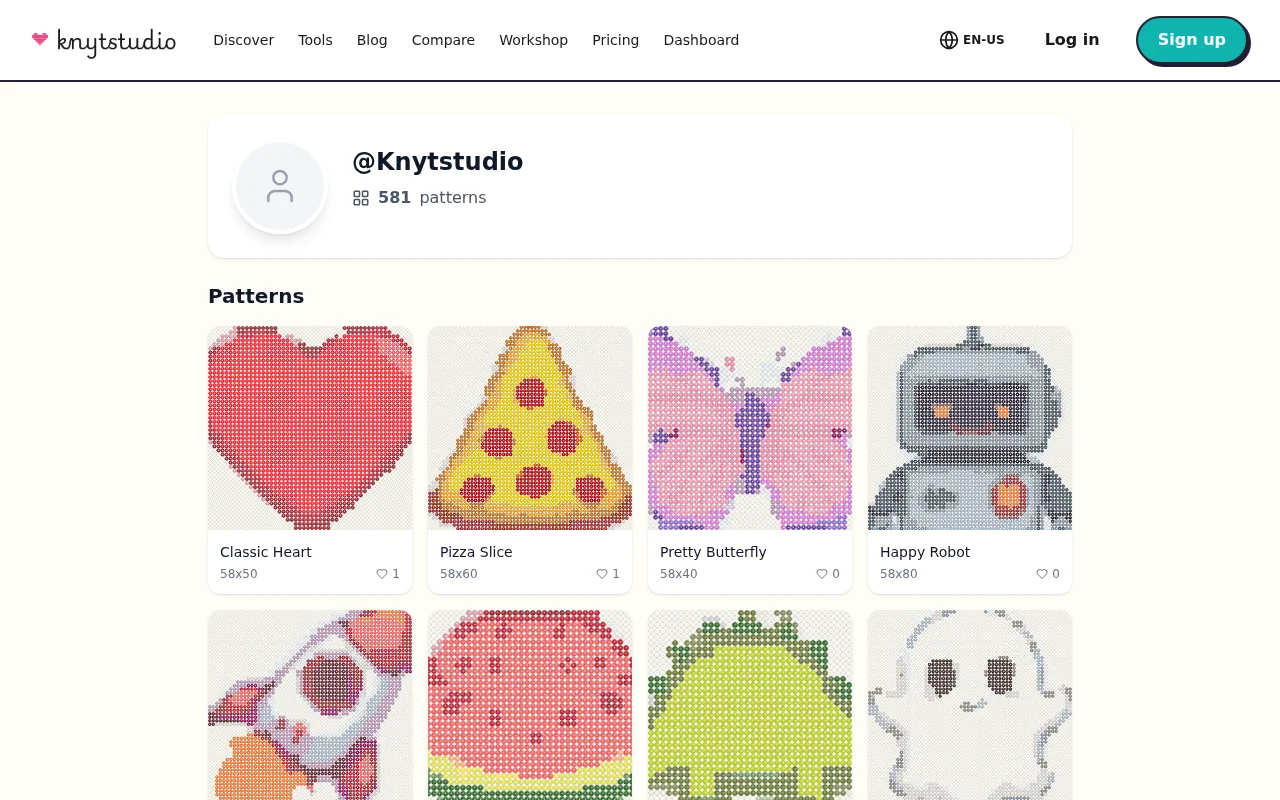Image resolution: width=1280 pixels, height=800 pixels.
Task: Open the Pretty Butterfly pattern thumbnail
Action: (750, 428)
